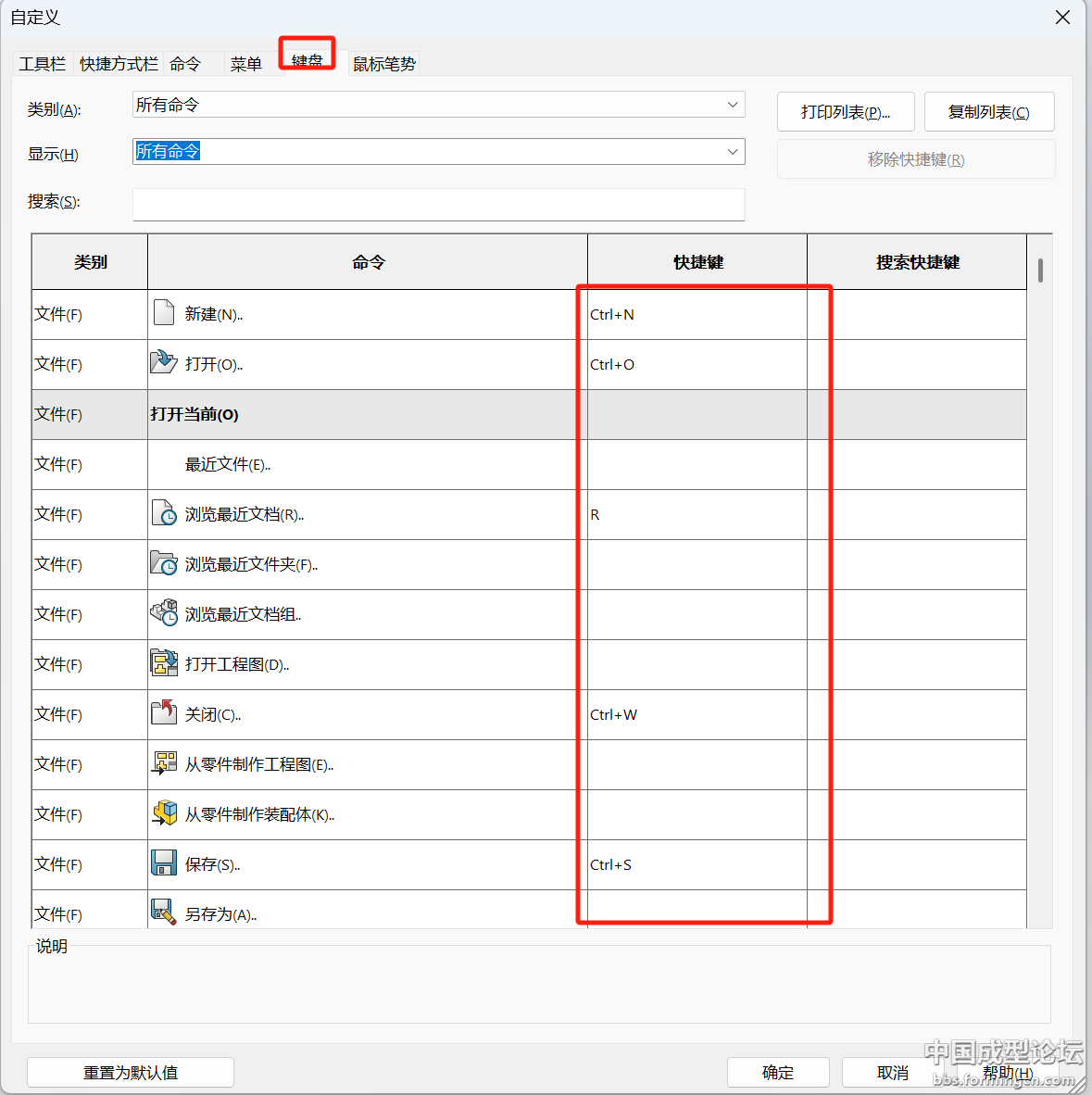This screenshot has width=1092, height=1095.
Task: Cancel with the 取消 button
Action: 892,1072
